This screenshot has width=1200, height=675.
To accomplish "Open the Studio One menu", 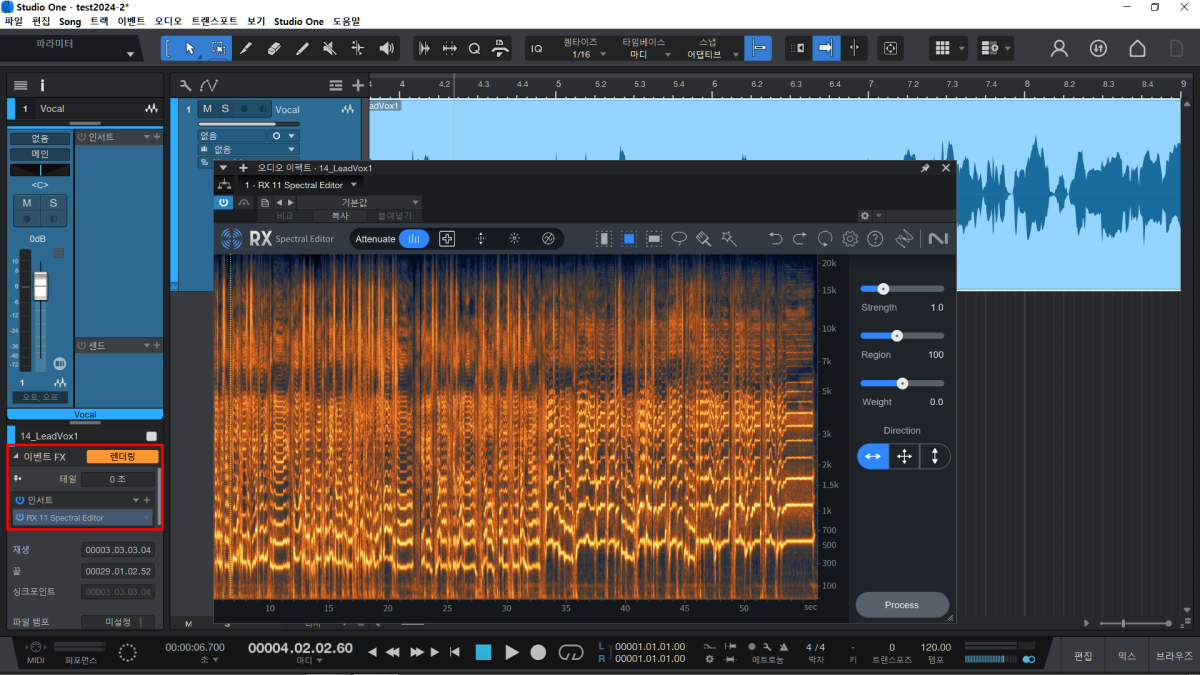I will [298, 21].
